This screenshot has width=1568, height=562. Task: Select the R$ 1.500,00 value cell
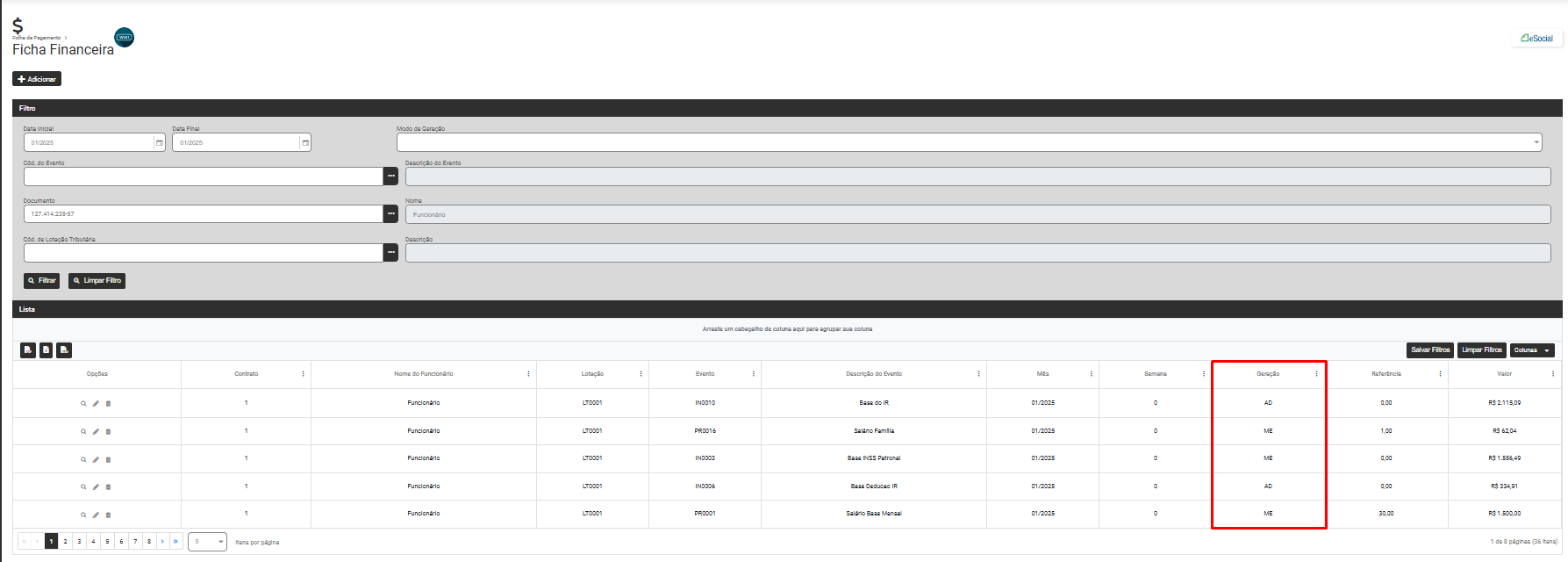(1504, 514)
